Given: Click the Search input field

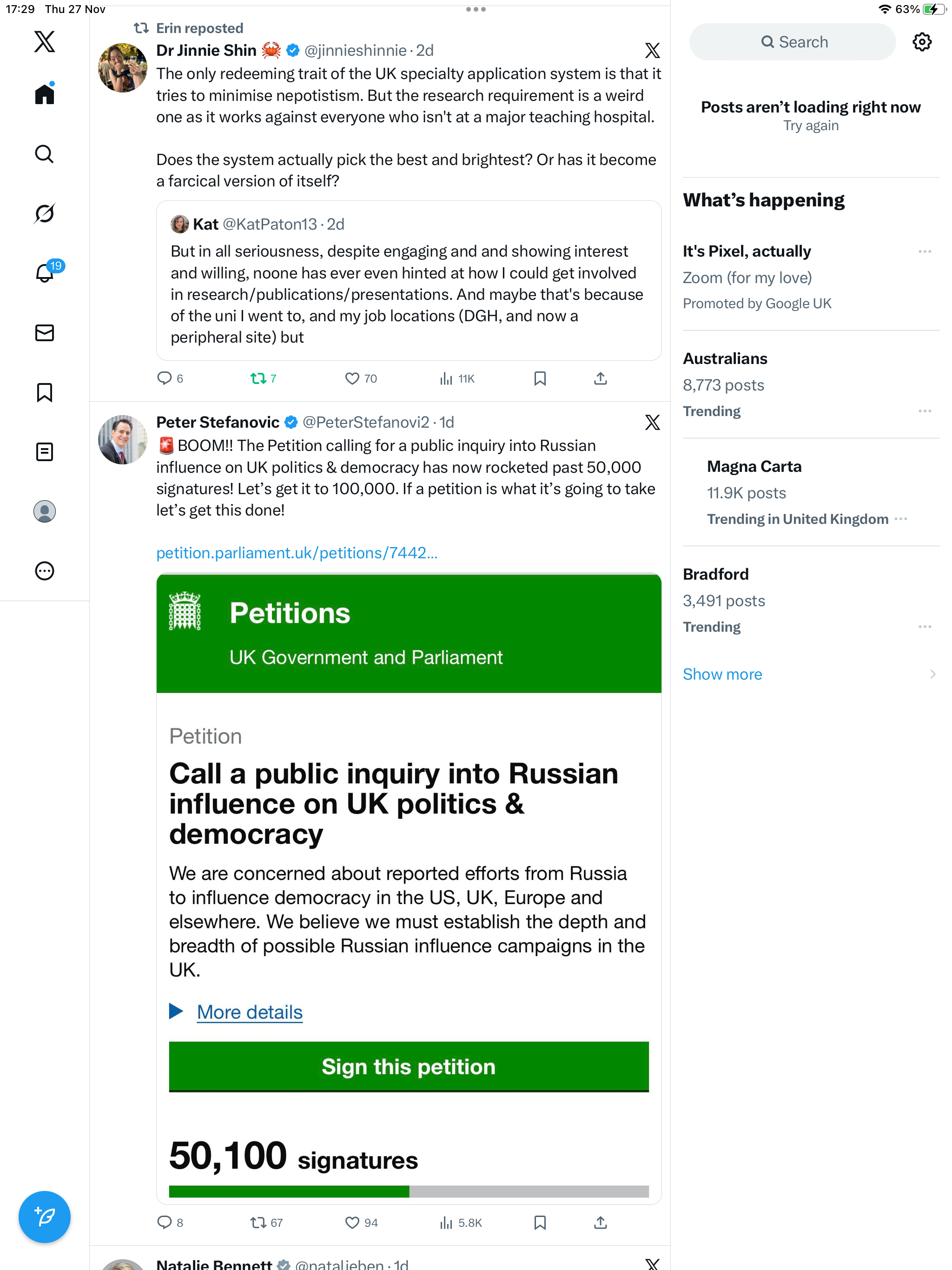Looking at the screenshot, I should pos(793,42).
